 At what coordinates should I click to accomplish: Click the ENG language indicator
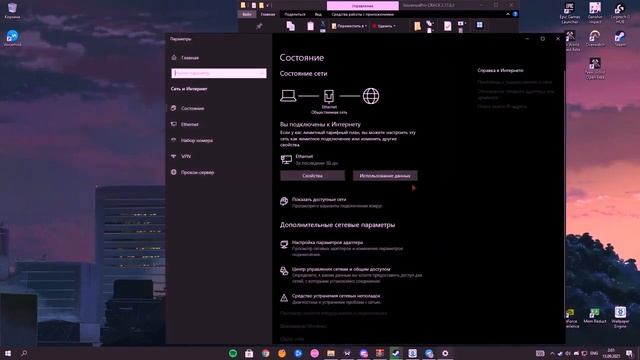[594, 353]
